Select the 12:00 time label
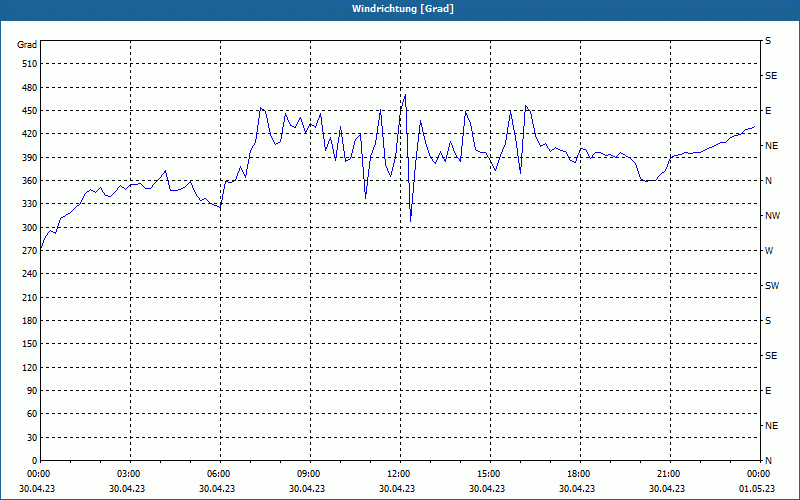The width and height of the screenshot is (800, 500). pyautogui.click(x=399, y=474)
